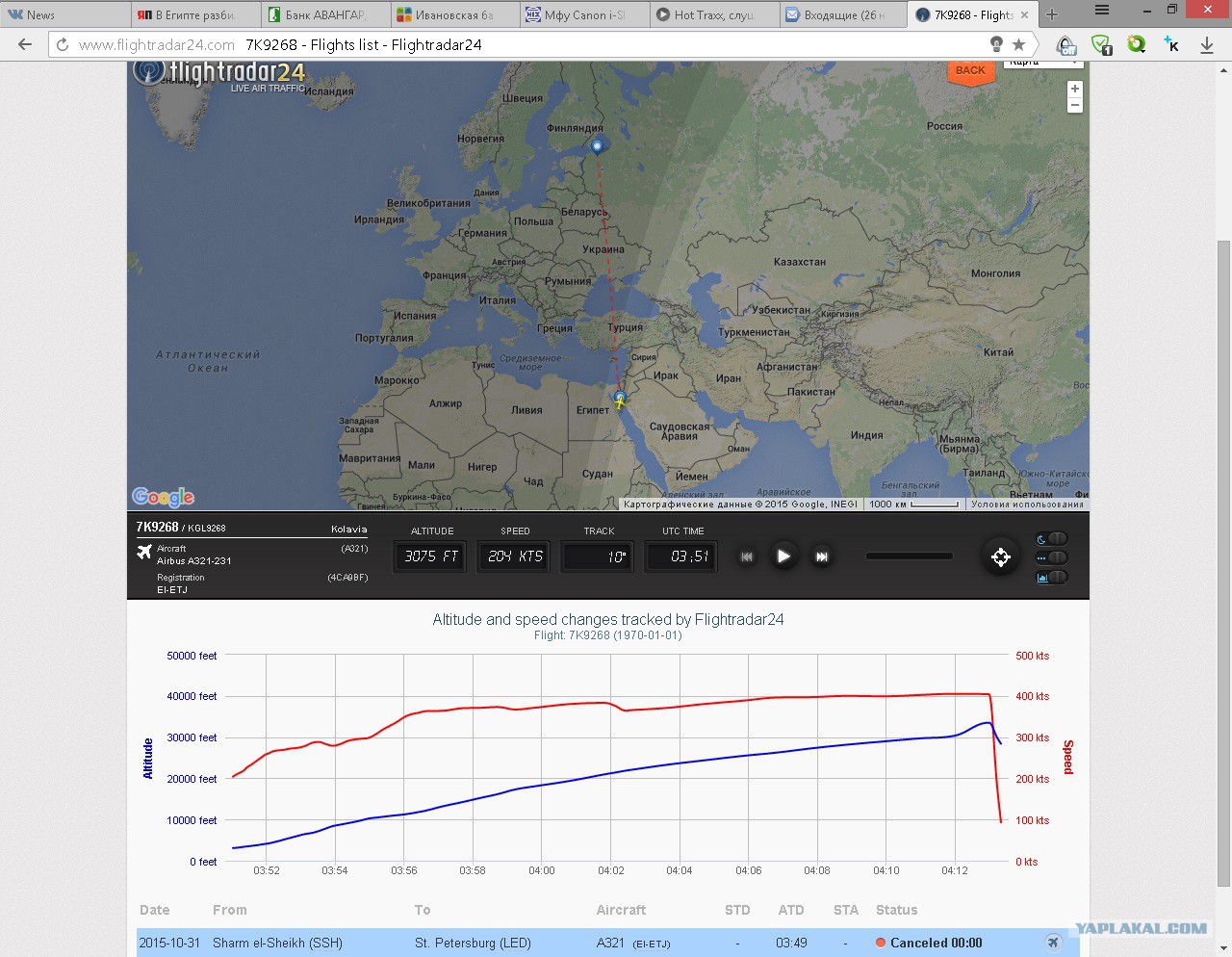Click the orange BACK button on the map
The image size is (1232, 957).
click(970, 71)
